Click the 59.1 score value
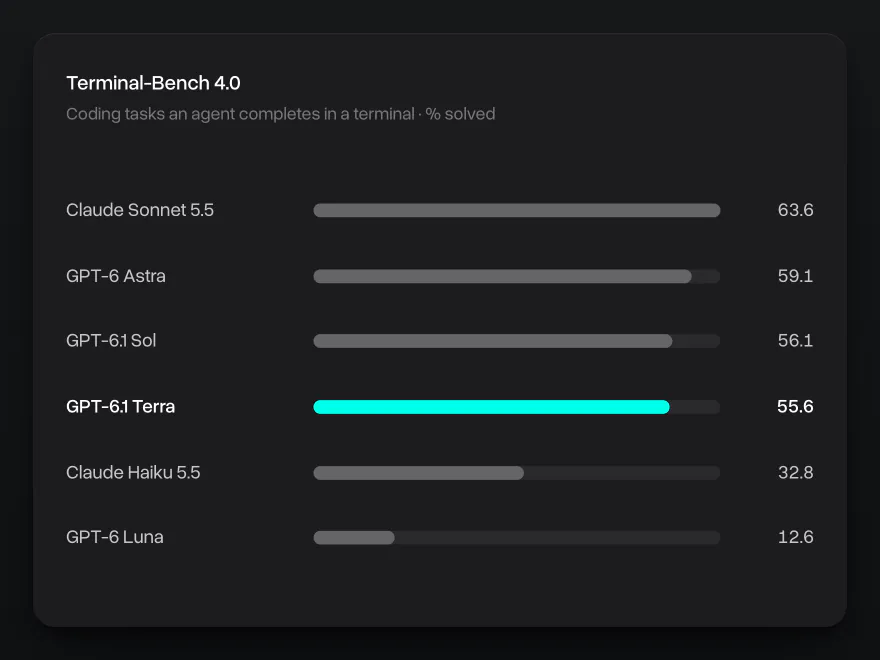This screenshot has height=660, width=880. [795, 276]
